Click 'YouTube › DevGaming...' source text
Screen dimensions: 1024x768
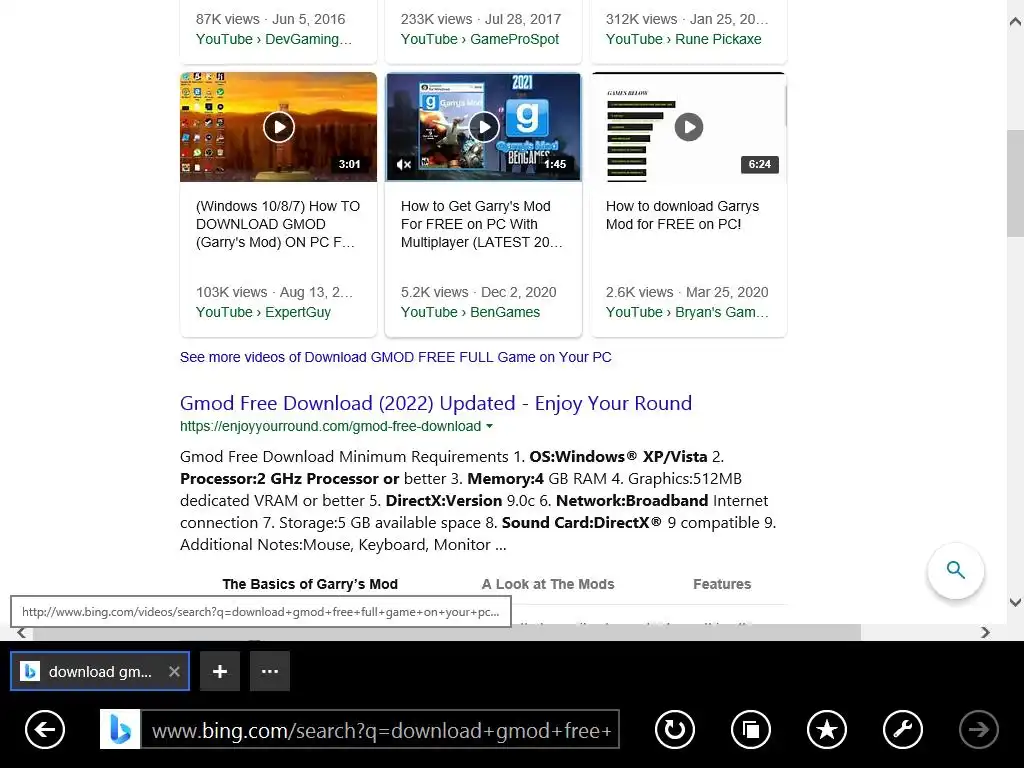click(274, 39)
